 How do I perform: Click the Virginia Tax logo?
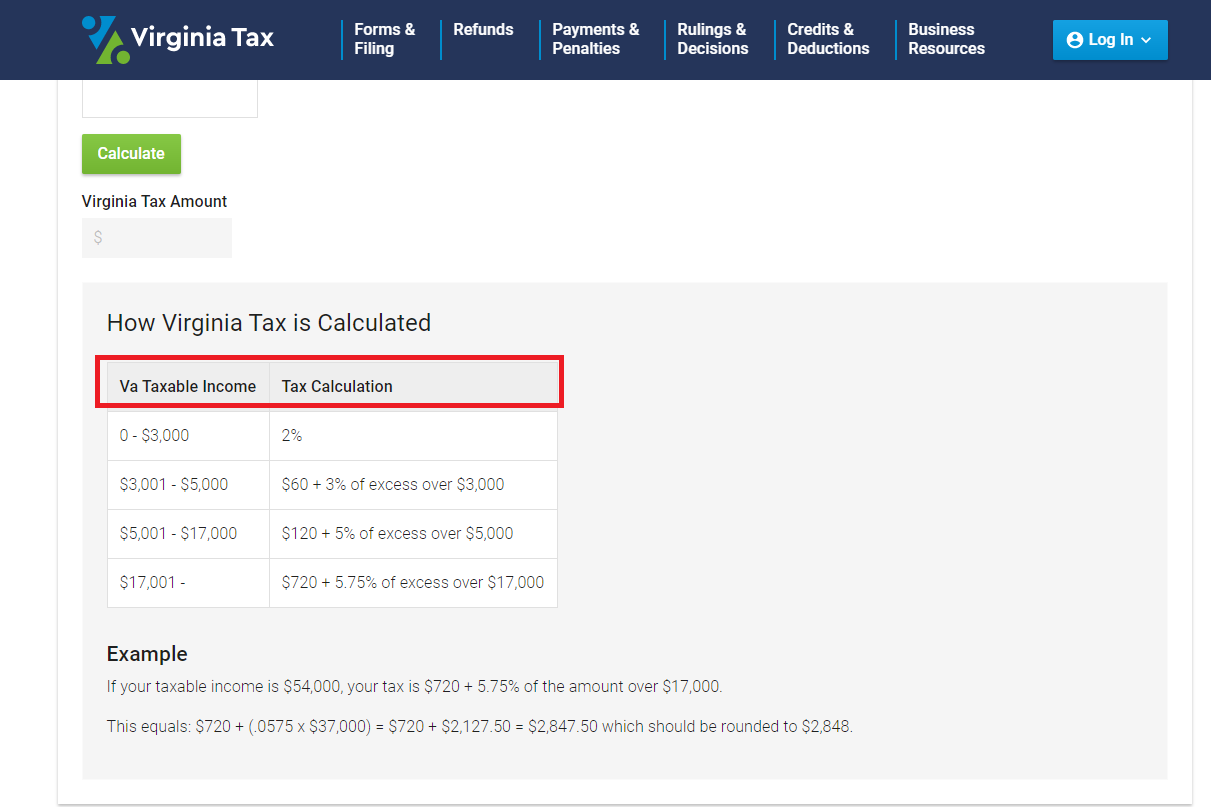[x=178, y=39]
